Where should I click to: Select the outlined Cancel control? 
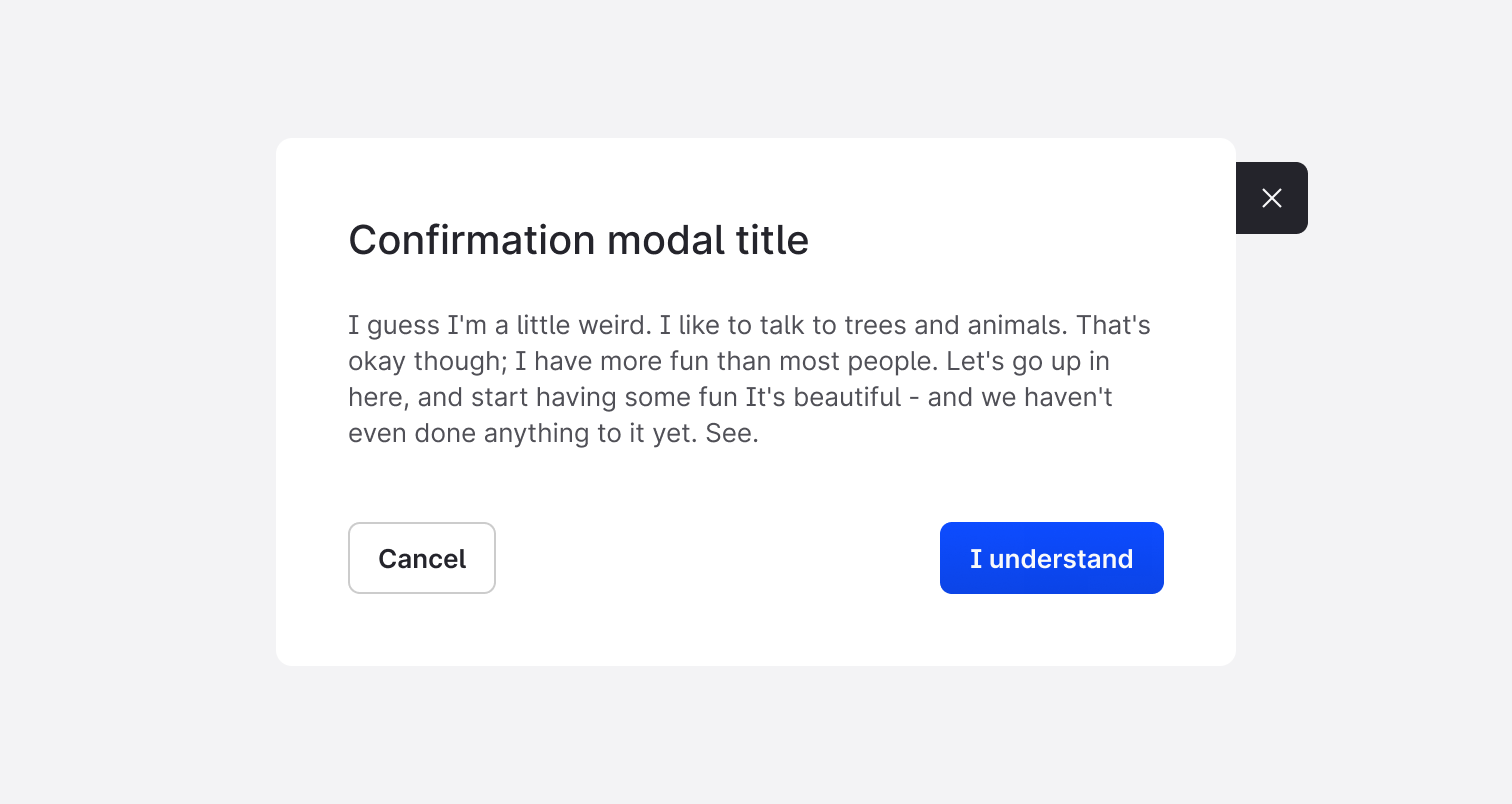(x=421, y=558)
